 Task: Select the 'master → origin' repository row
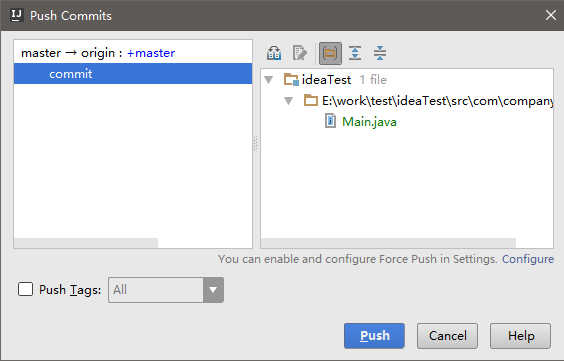point(133,53)
